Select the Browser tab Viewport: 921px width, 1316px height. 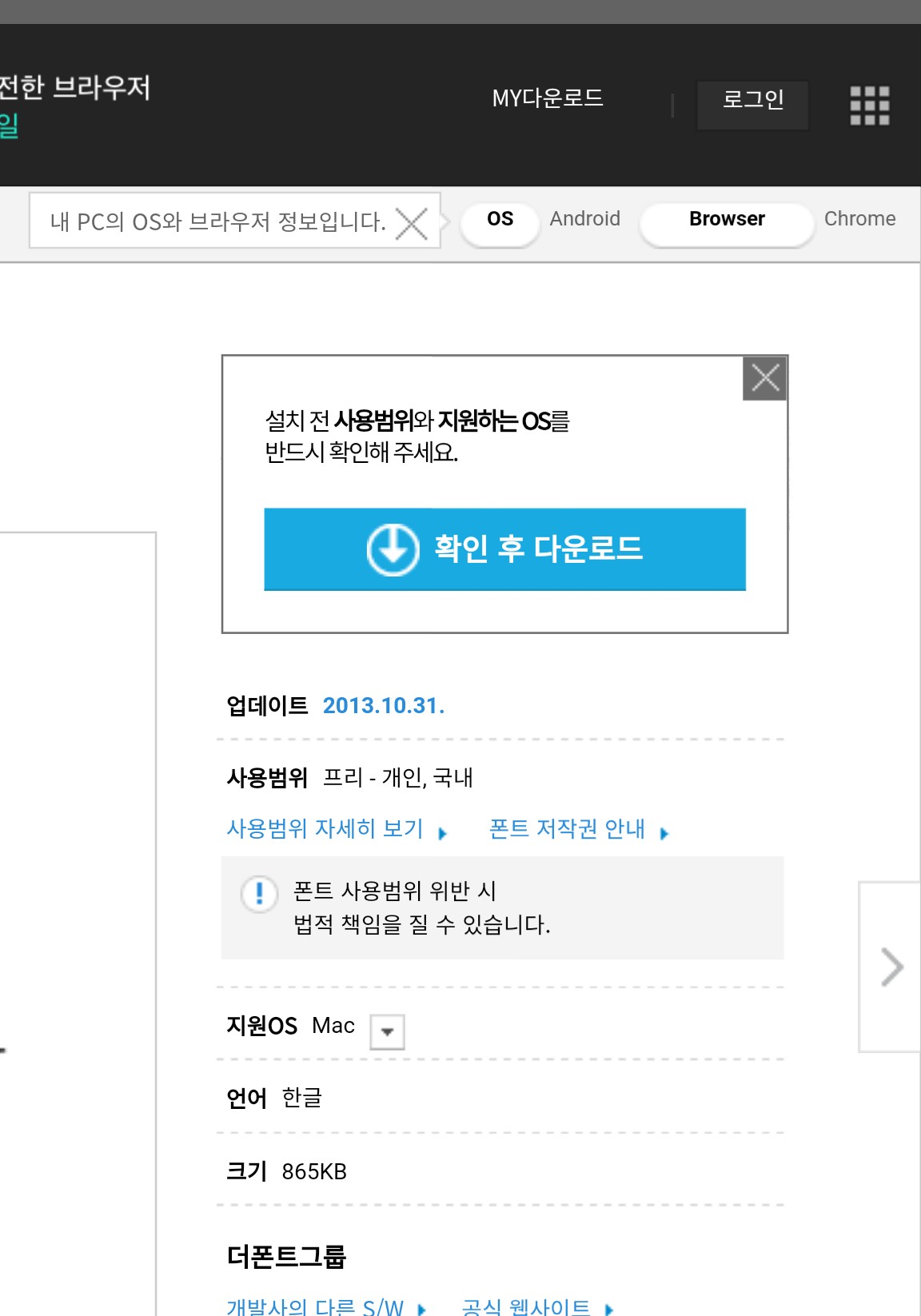(727, 220)
